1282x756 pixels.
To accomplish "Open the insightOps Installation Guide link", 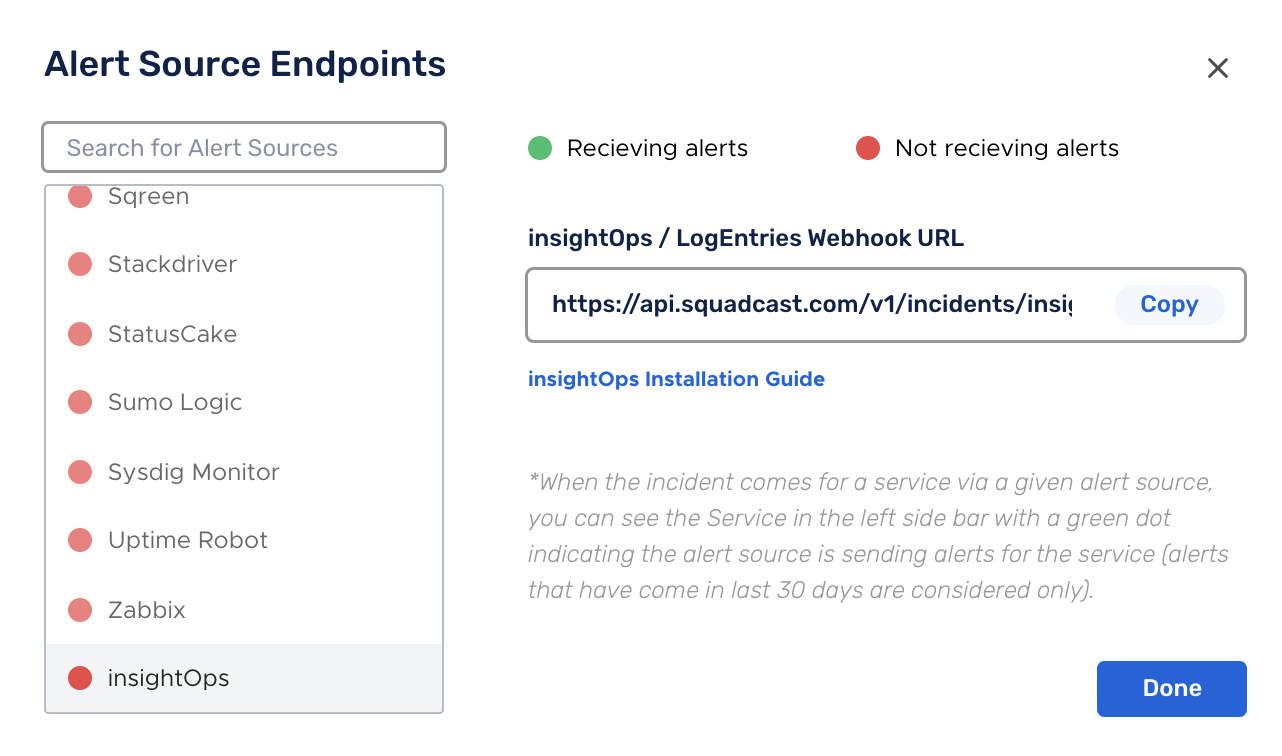I will click(x=676, y=379).
